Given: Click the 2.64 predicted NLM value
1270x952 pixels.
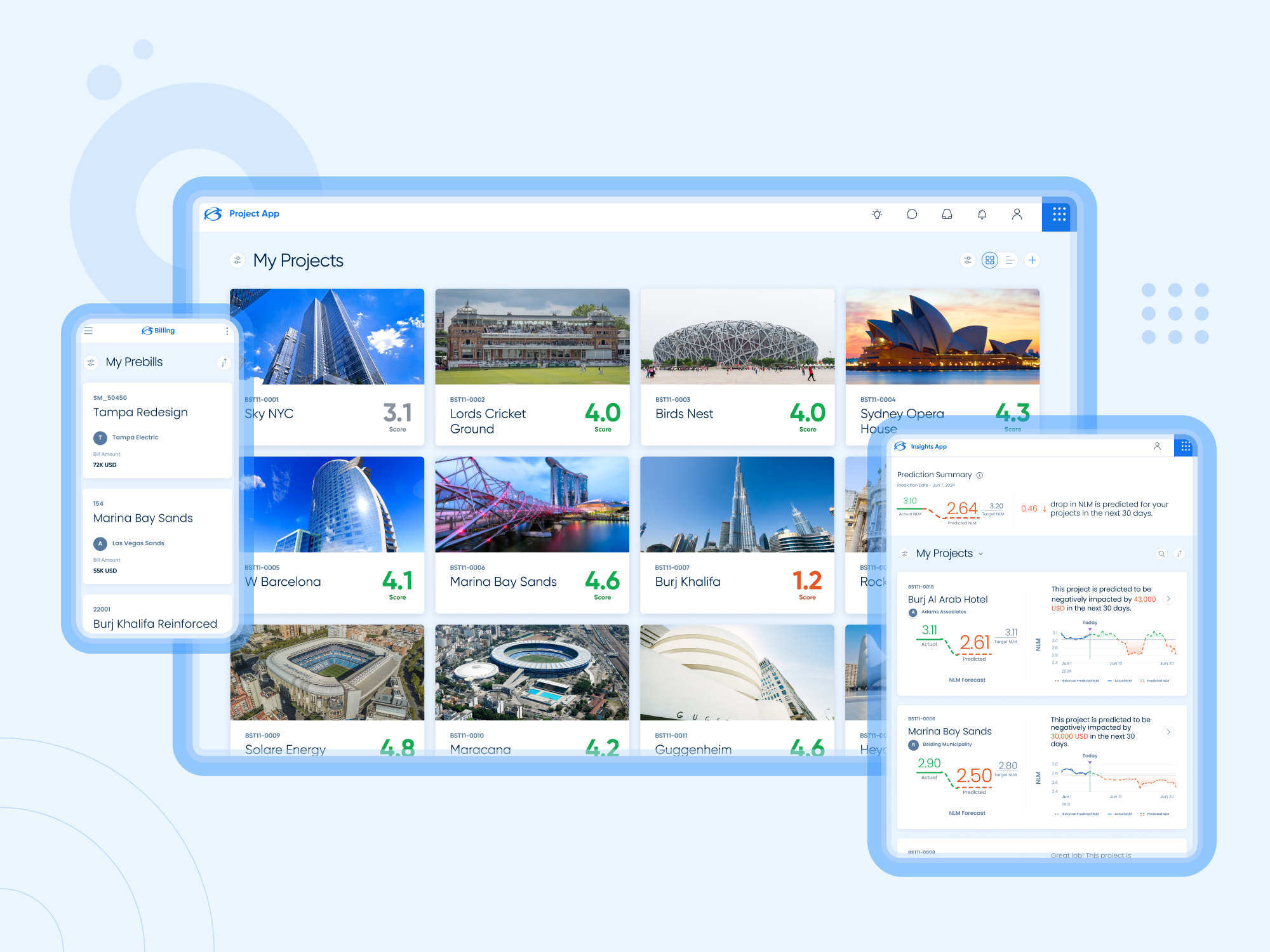Looking at the screenshot, I should [962, 508].
